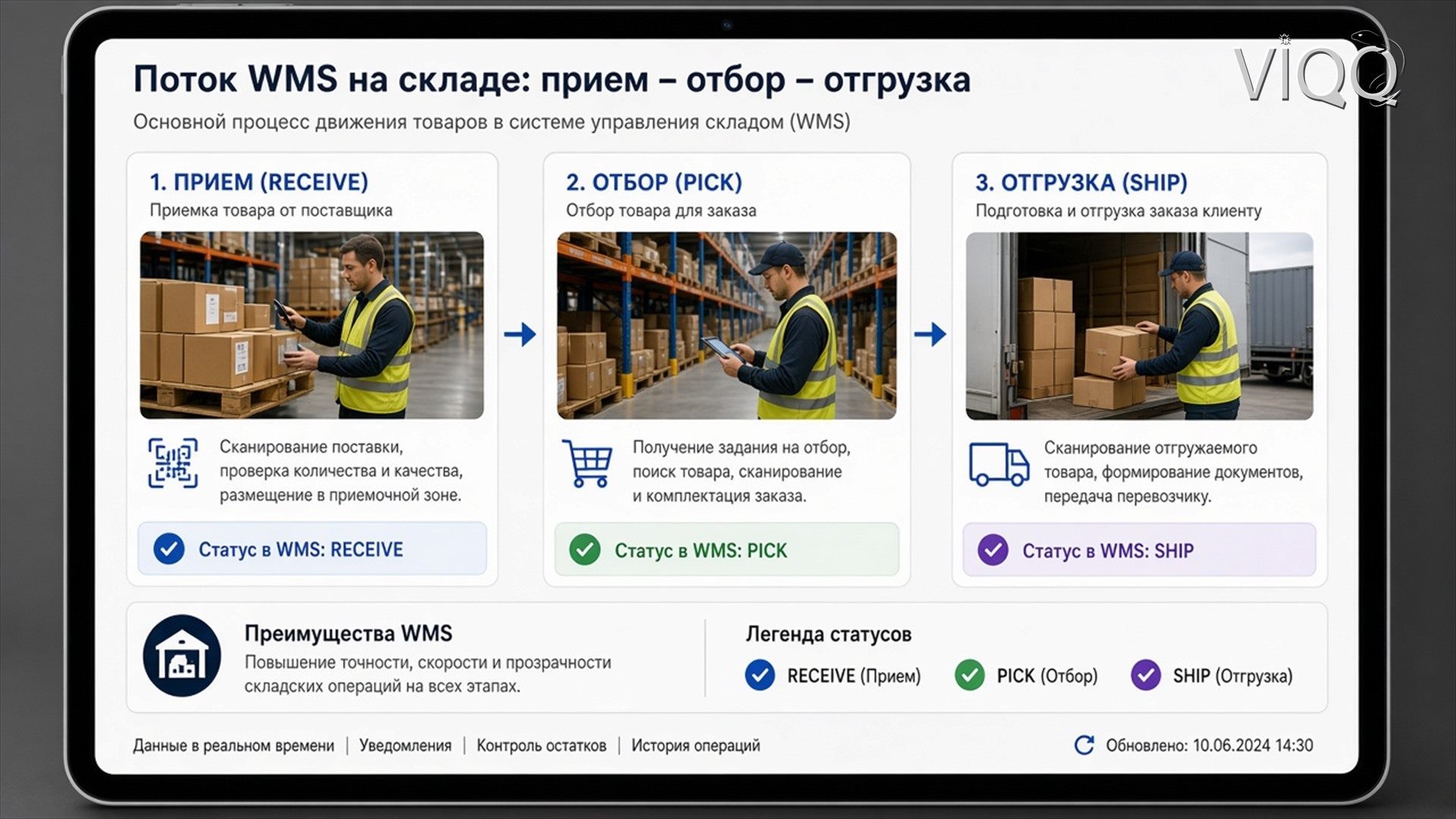This screenshot has width=1456, height=819.
Task: Click the Статус в WMS: SHIP badge
Action: 1139,549
